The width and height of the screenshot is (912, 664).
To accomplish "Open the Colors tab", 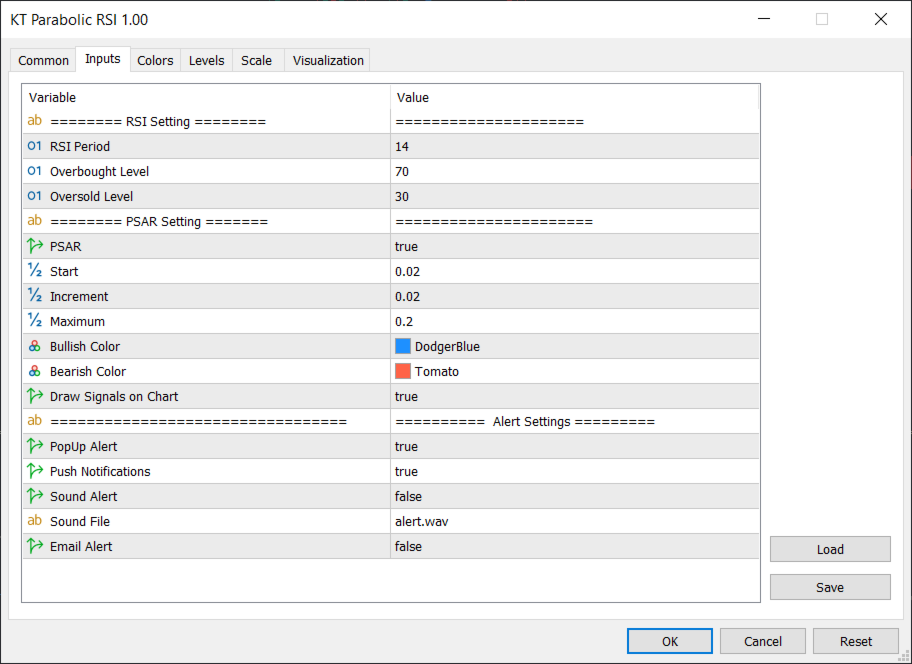I will 155,60.
